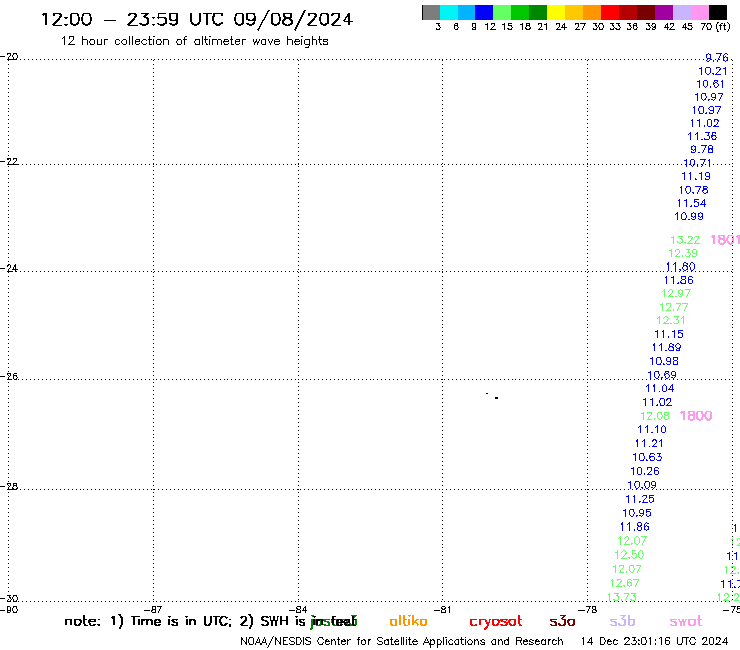This screenshot has width=740, height=650.
Task: Click the longitude axis label -87
Action: [x=153, y=610]
